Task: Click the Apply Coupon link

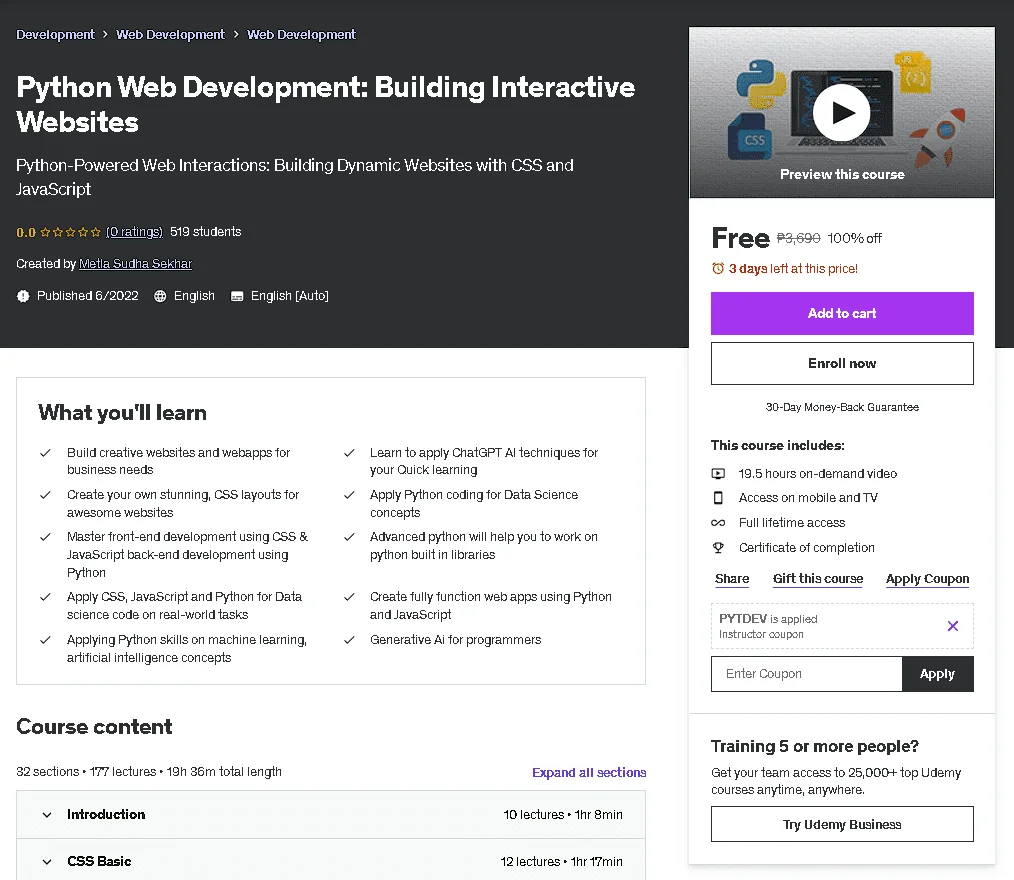Action: (x=927, y=579)
